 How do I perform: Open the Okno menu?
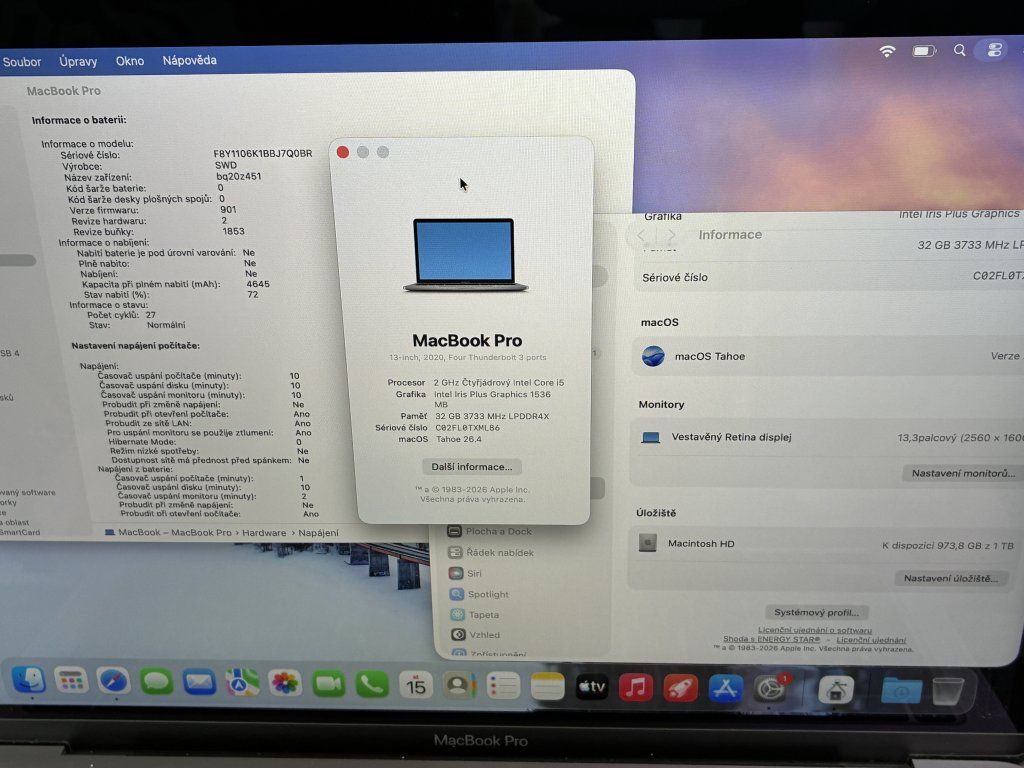click(x=130, y=61)
